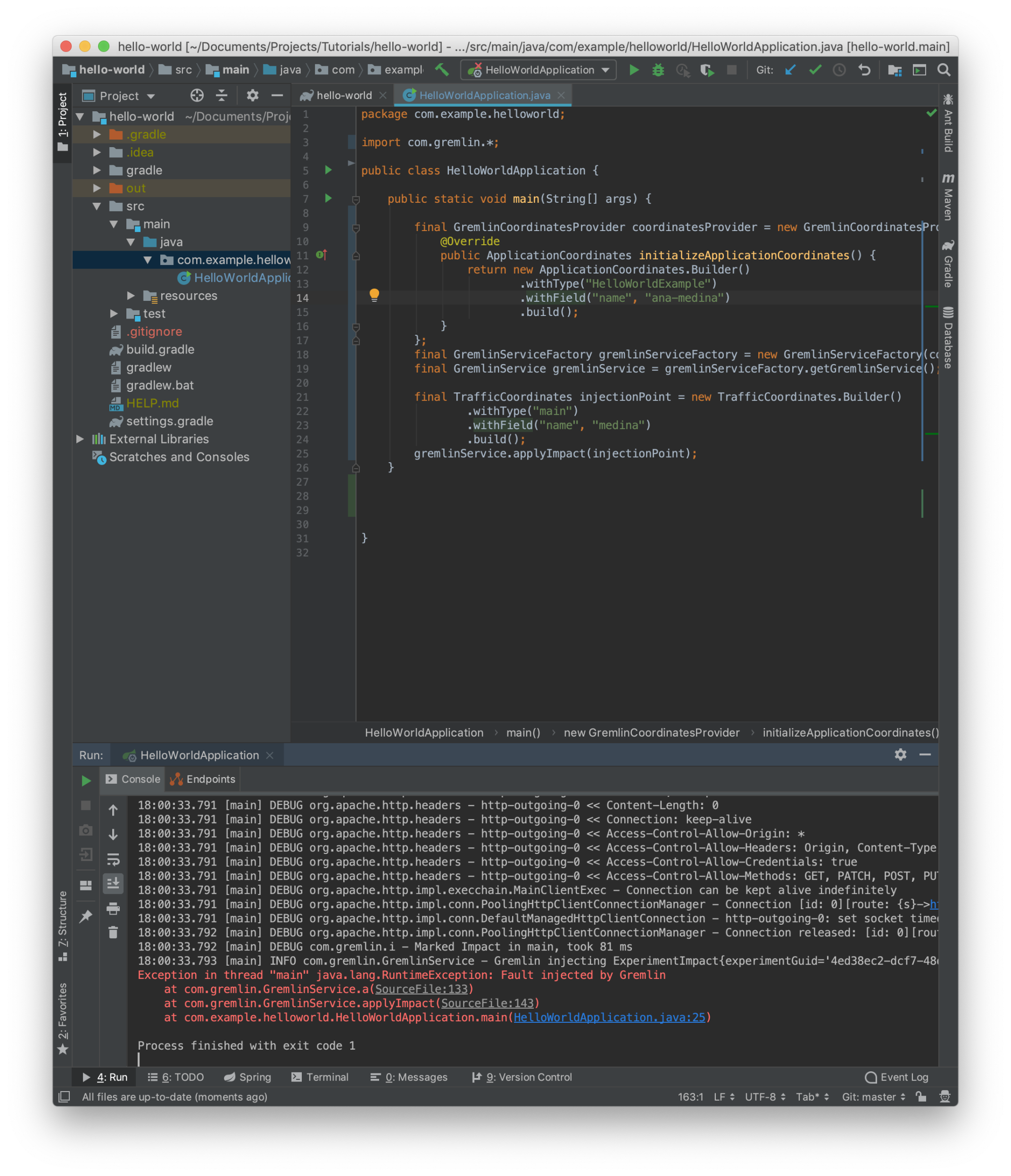This screenshot has height=1176, width=1011.
Task: Open Project Structure from the toolbar
Action: tap(895, 70)
